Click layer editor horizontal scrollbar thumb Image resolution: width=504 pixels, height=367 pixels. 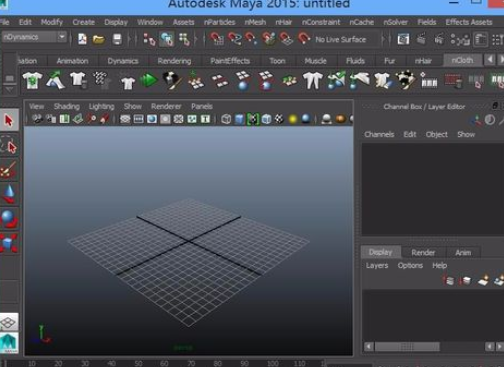point(407,347)
